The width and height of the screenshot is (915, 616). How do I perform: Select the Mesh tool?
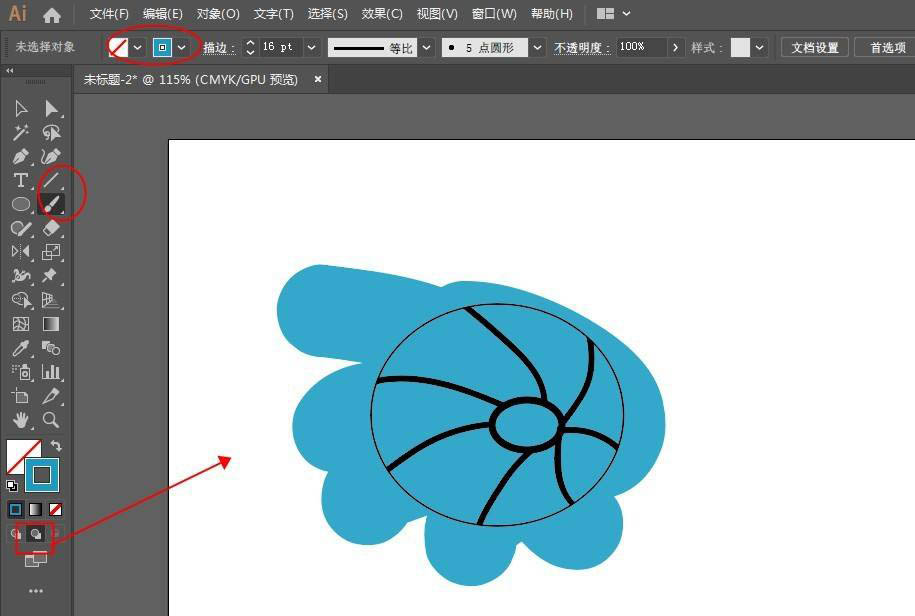pos(21,324)
